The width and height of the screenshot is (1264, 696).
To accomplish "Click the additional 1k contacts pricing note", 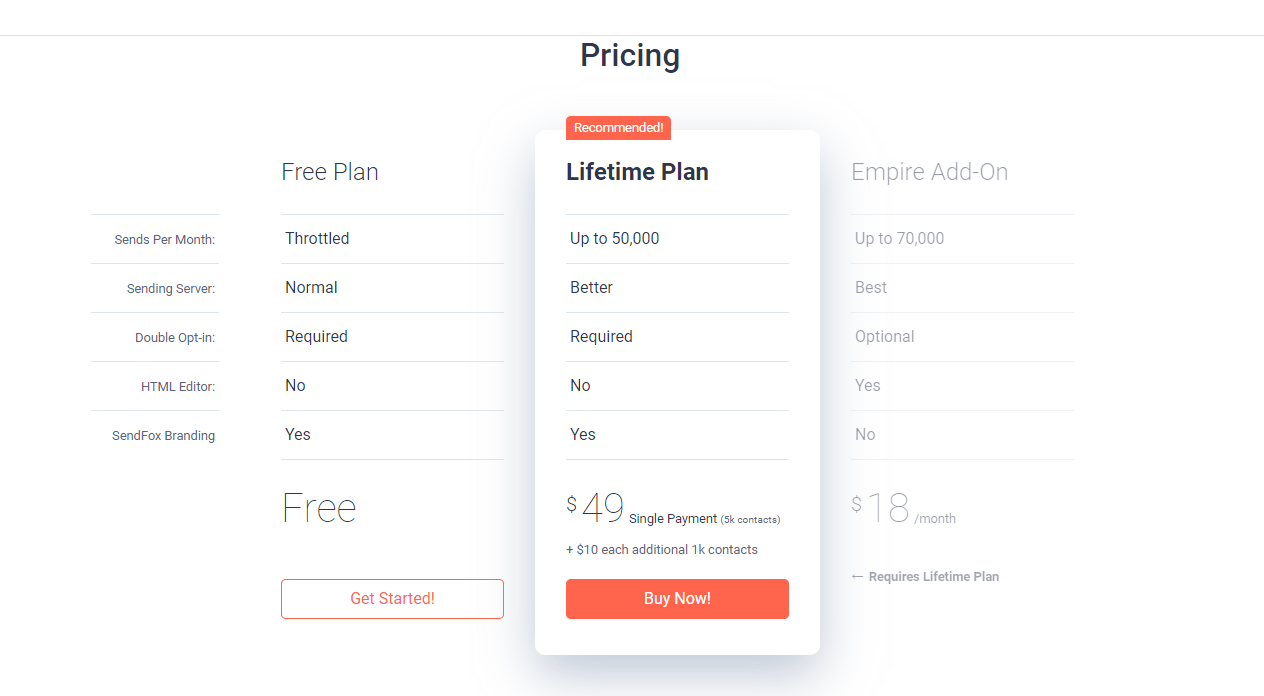I will (x=662, y=549).
